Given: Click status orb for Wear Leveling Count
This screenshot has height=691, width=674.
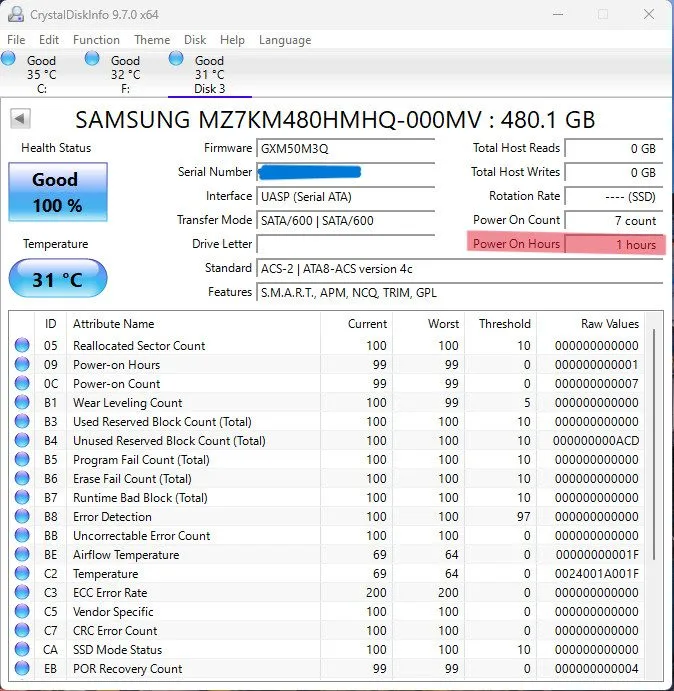Looking at the screenshot, I should coord(22,402).
